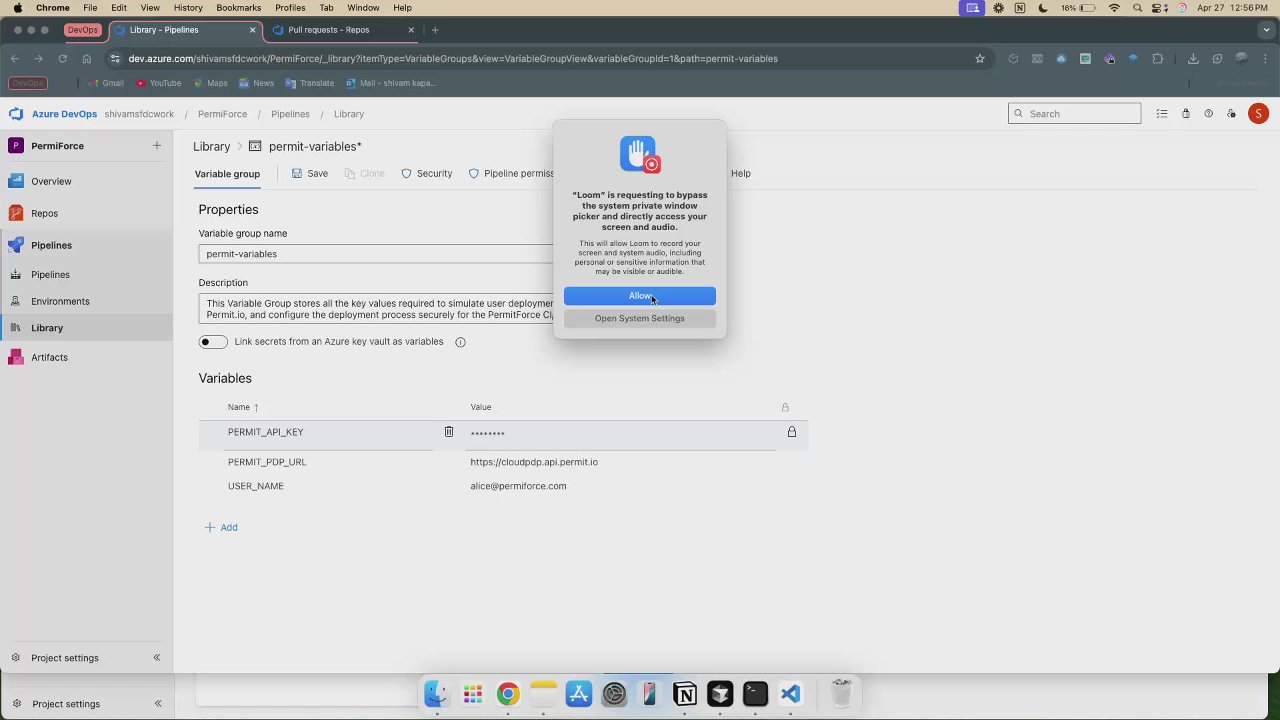Select the PERMIT_PDP_URL variable name

click(x=267, y=462)
